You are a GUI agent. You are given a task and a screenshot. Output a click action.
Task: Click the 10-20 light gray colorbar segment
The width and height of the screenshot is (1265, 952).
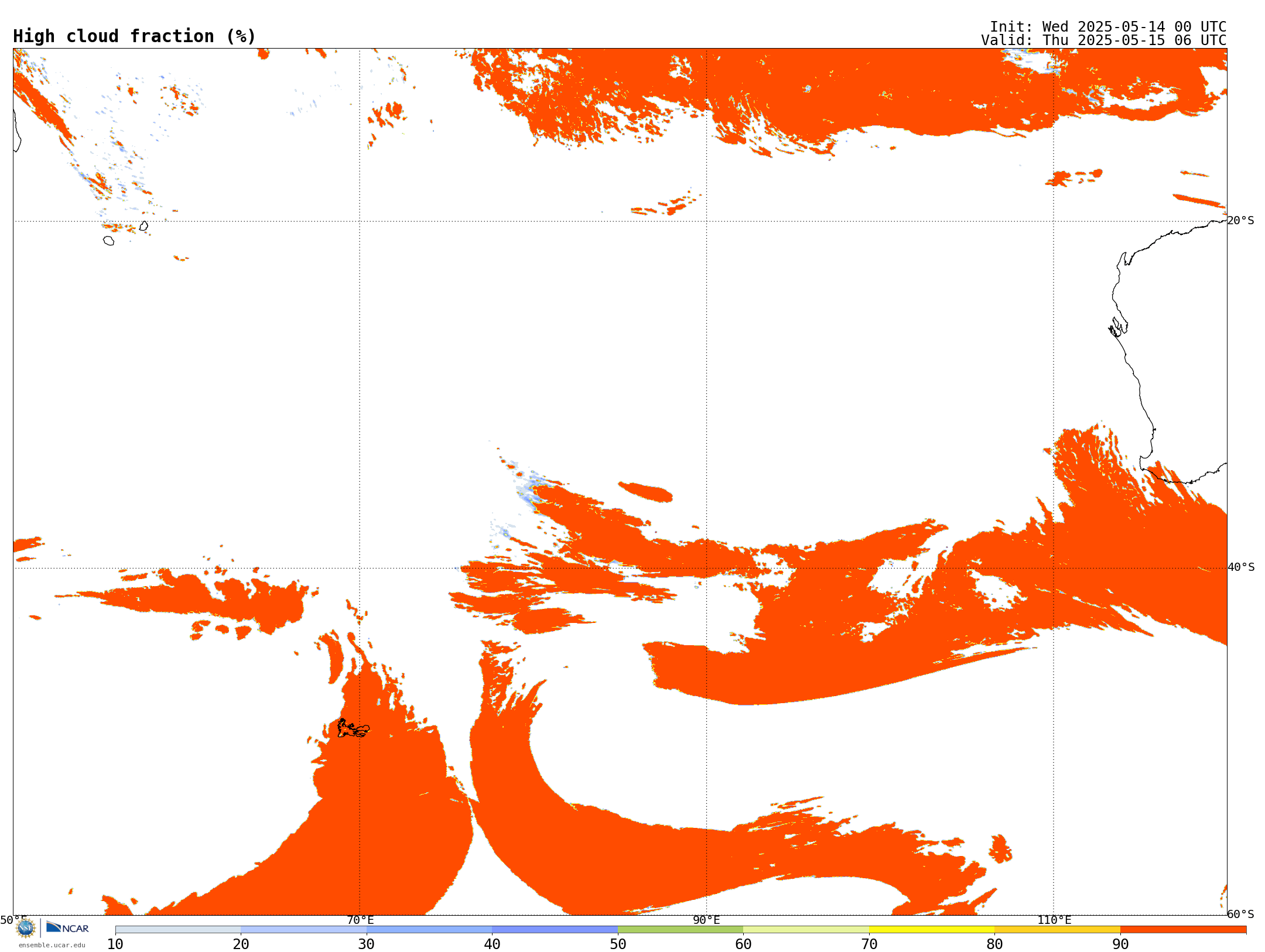[x=178, y=930]
